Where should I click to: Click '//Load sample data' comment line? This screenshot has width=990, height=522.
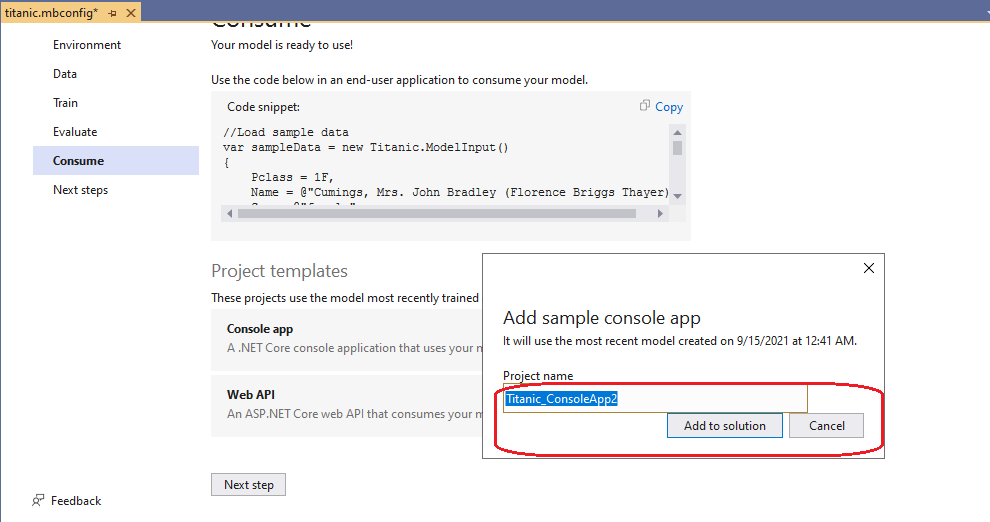(x=285, y=133)
